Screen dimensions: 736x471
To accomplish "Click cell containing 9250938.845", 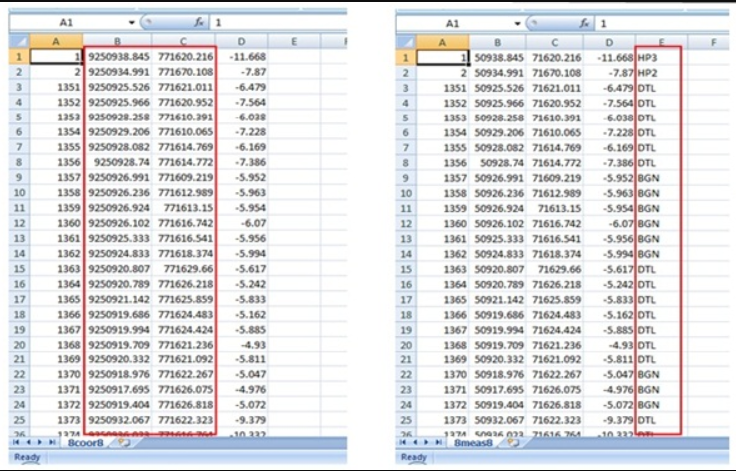I will pyautogui.click(x=118, y=57).
